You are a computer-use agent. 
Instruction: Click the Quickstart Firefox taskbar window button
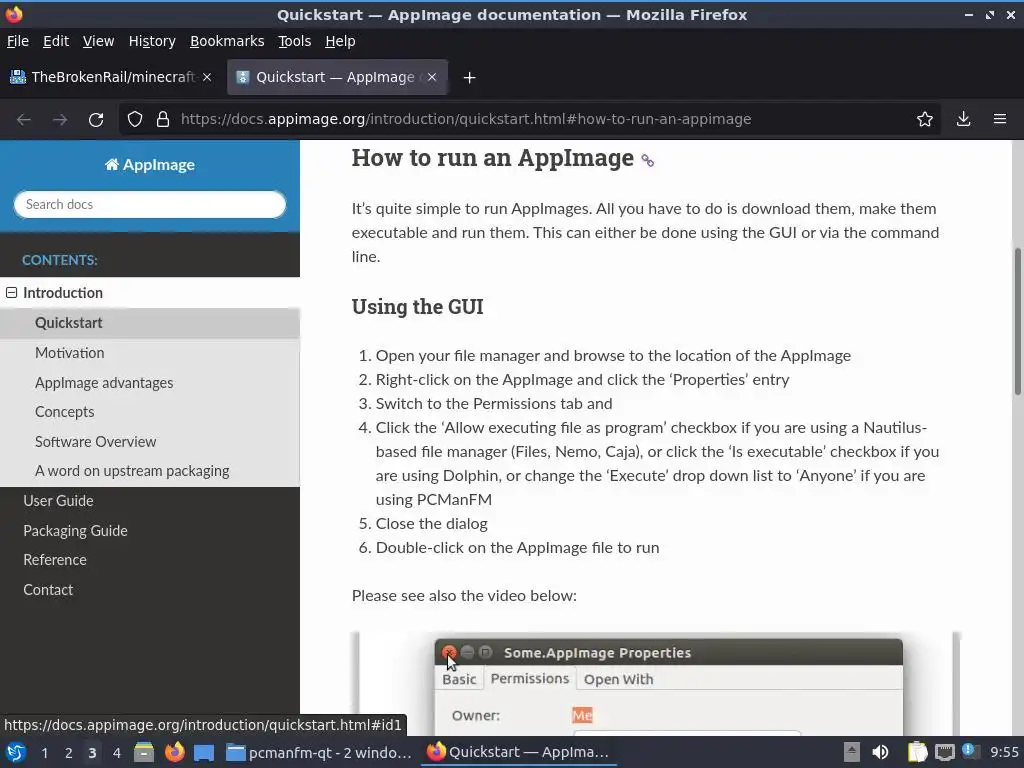click(519, 752)
